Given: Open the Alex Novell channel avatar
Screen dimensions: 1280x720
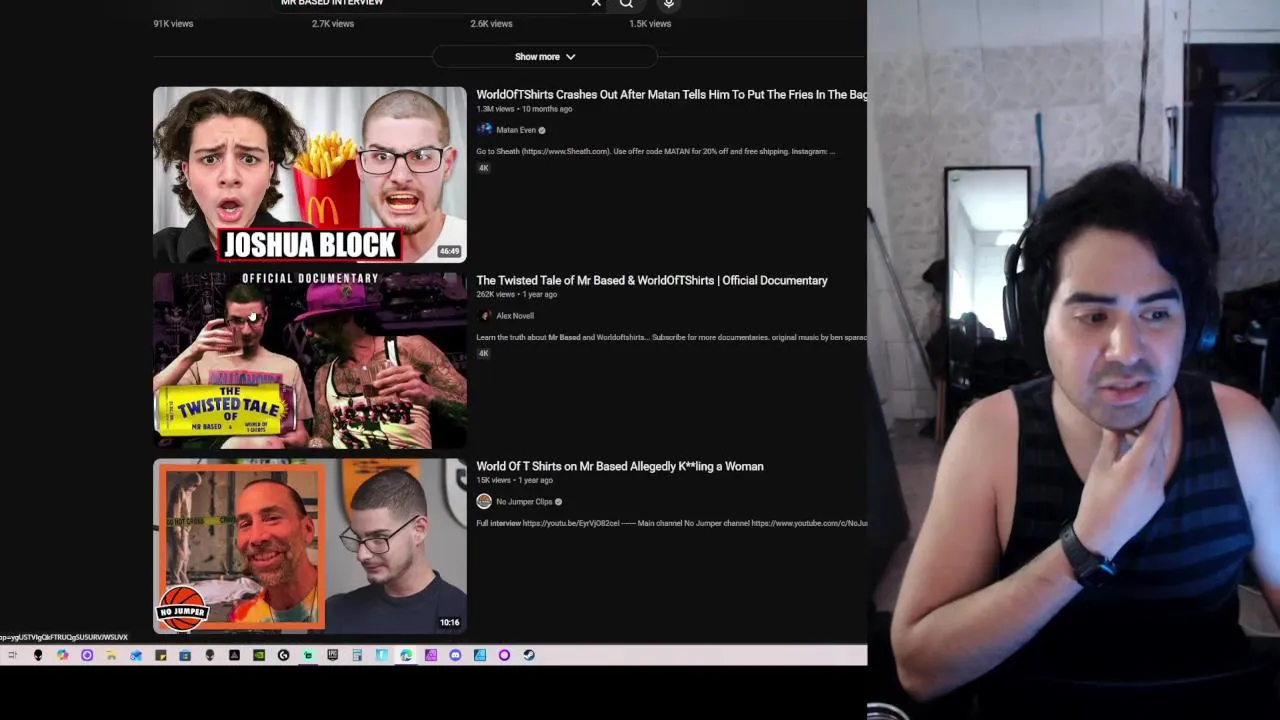Looking at the screenshot, I should 484,316.
